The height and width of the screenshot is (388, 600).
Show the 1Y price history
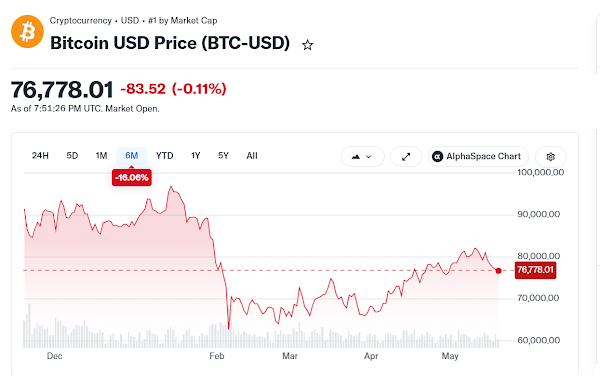click(196, 156)
